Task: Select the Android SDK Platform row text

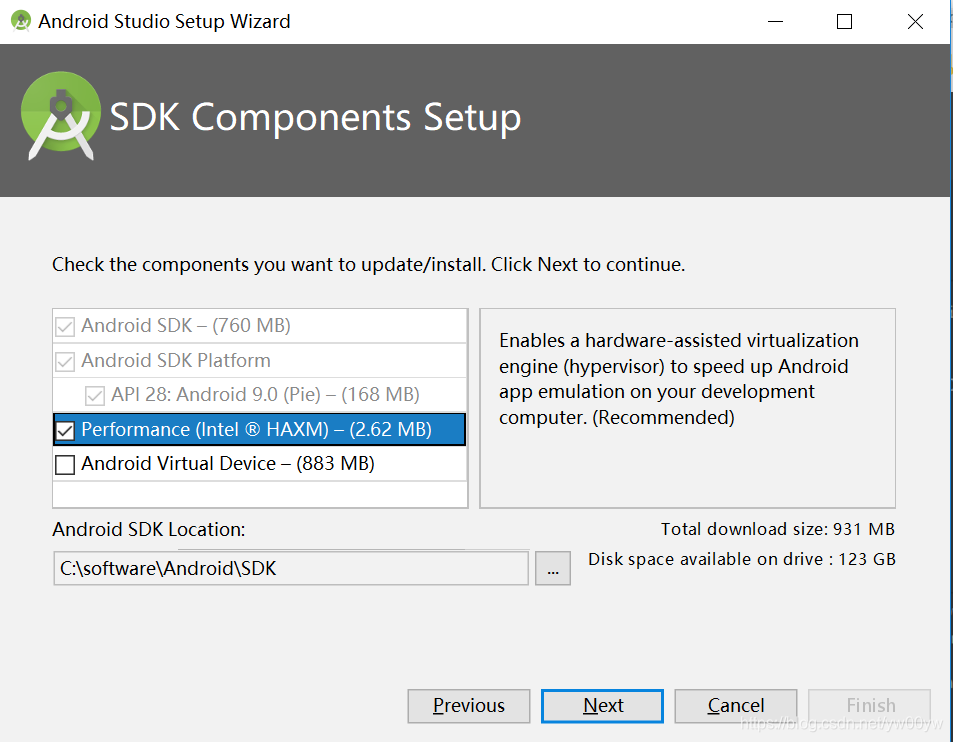Action: (176, 361)
